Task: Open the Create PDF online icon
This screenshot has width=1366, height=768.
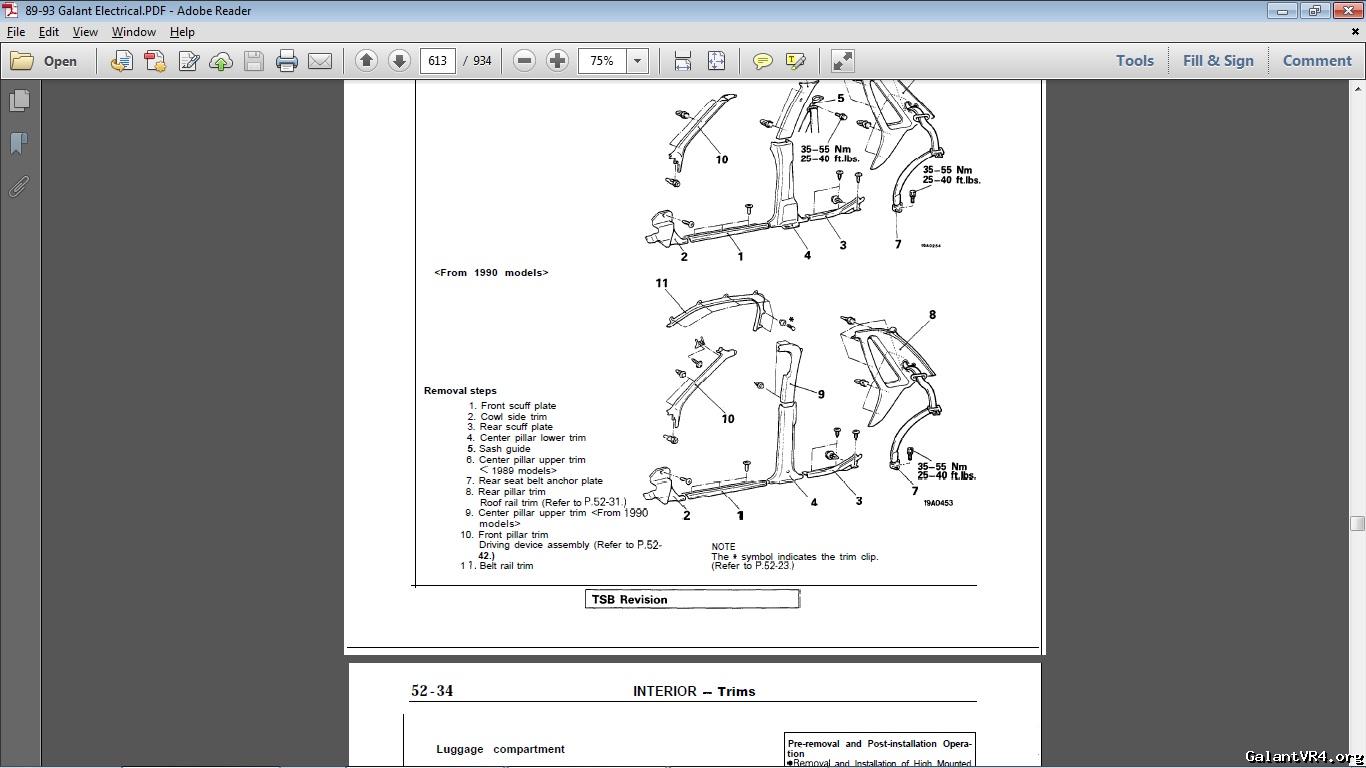Action: click(122, 61)
